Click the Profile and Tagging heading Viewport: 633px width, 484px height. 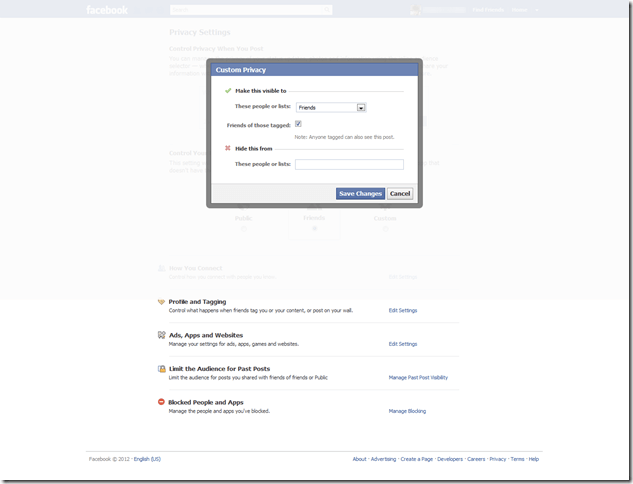tap(197, 302)
